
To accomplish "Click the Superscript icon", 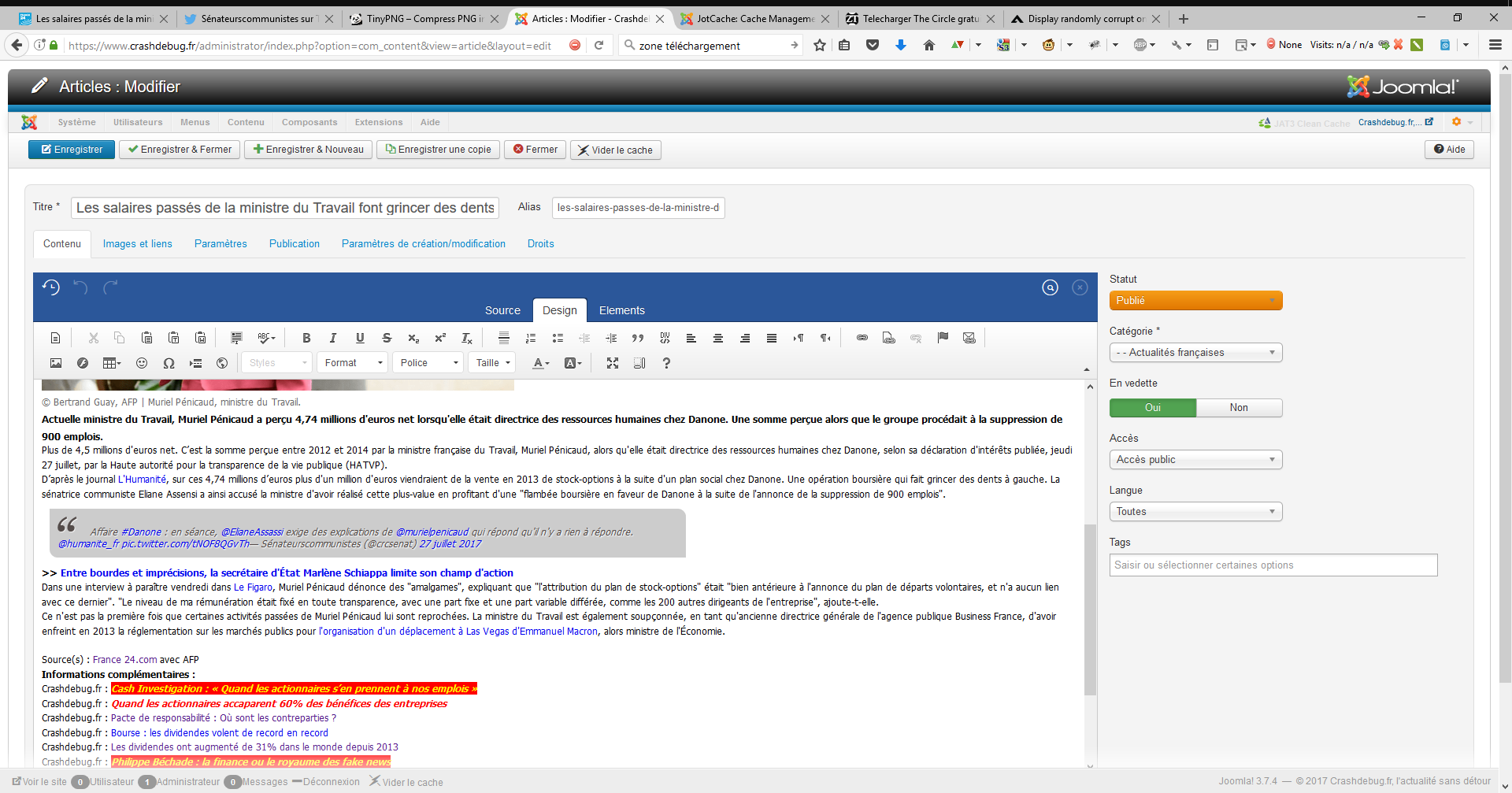I will (440, 338).
